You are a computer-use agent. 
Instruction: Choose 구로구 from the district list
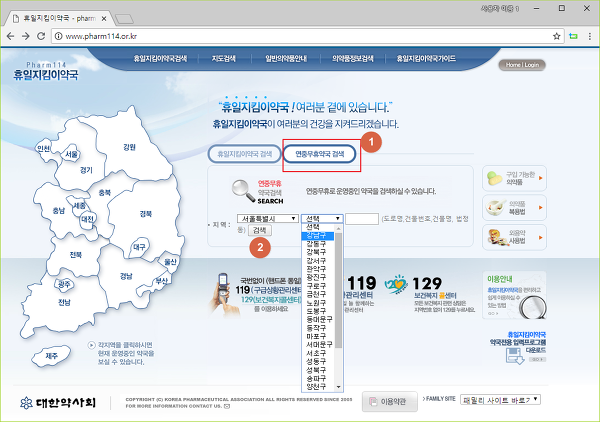pos(318,286)
